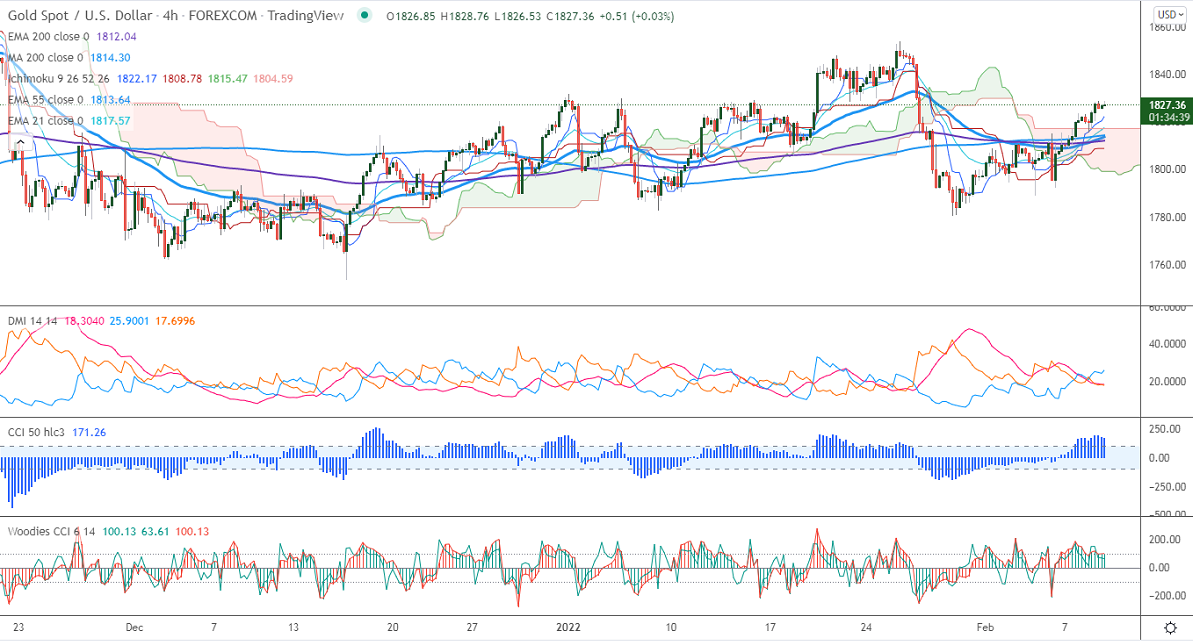Click the open value O1826.85 in header
The height and width of the screenshot is (642, 1193).
(411, 16)
